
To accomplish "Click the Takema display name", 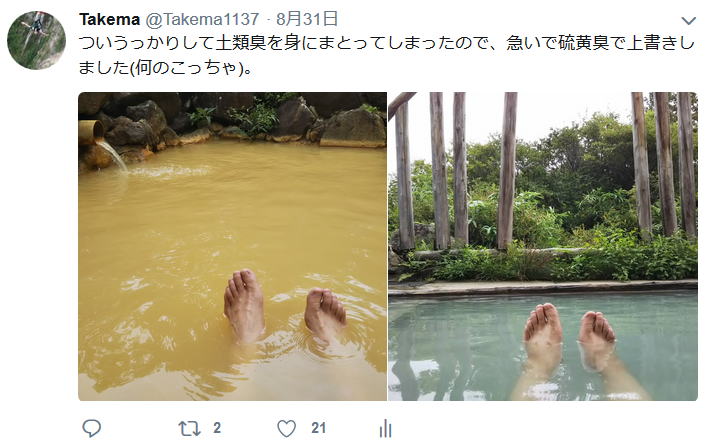I will tap(109, 19).
